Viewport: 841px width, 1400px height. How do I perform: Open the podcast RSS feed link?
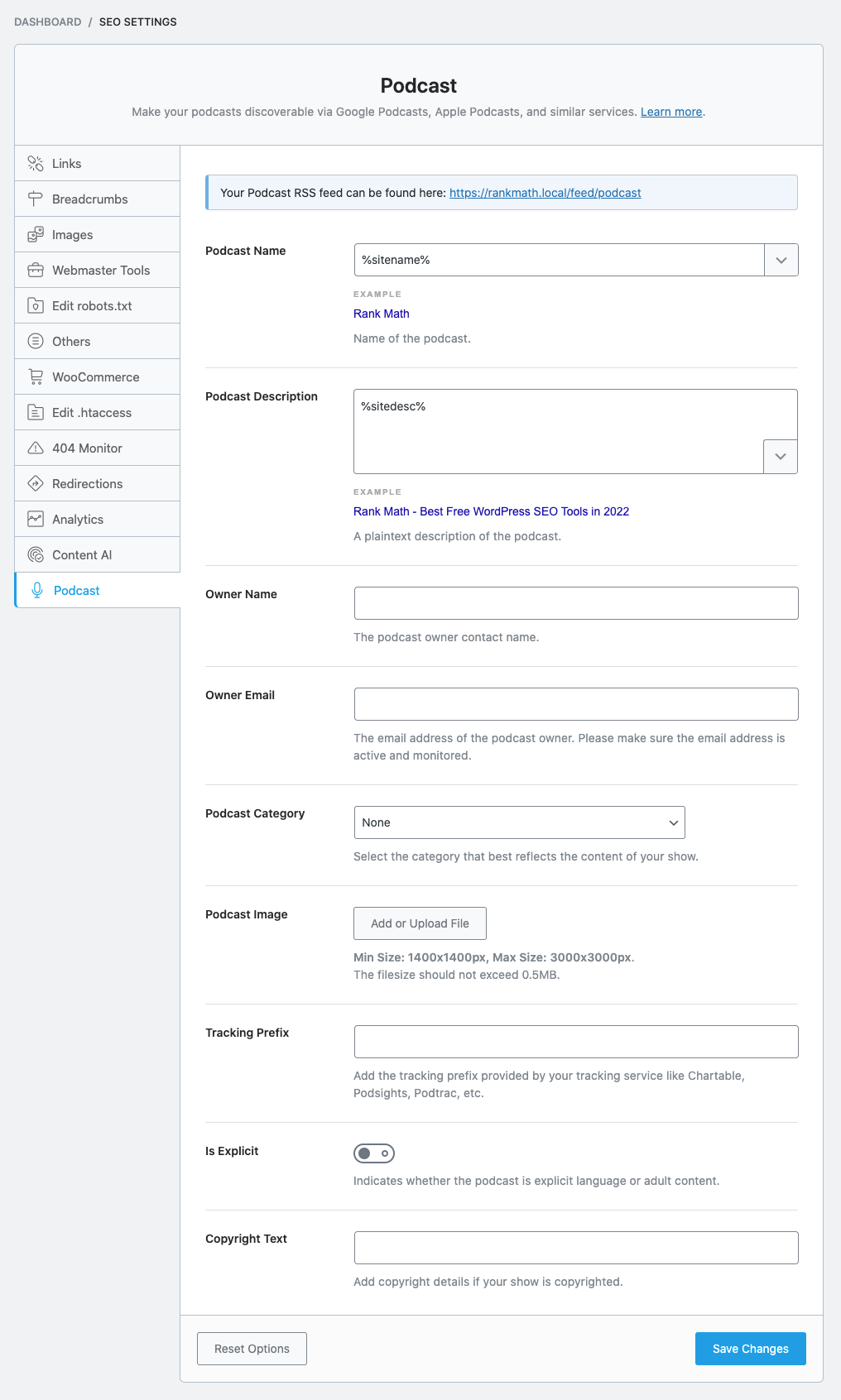point(545,193)
